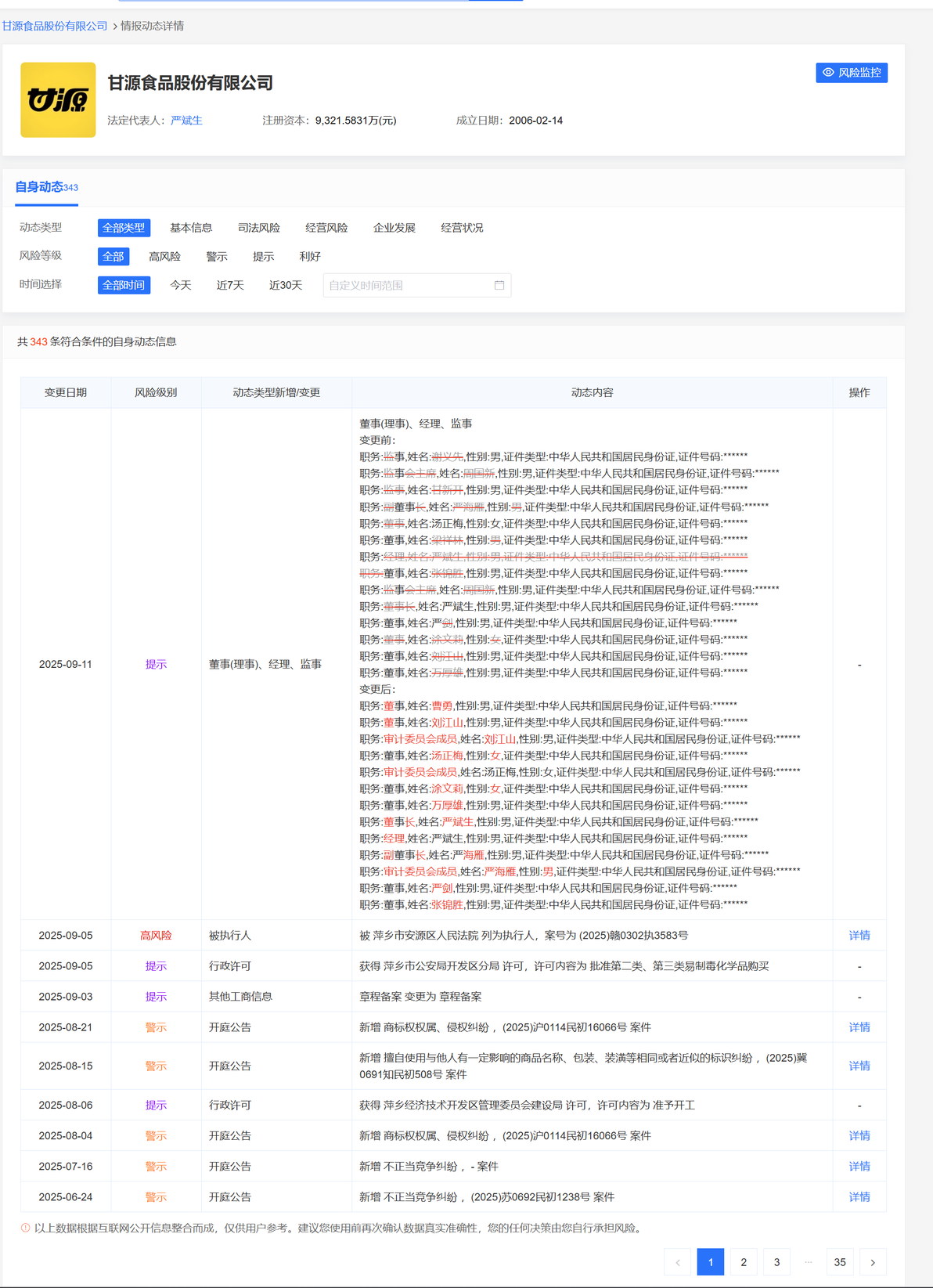Open 详情 for 2025-08-21 开庭公告 row

(x=859, y=1027)
